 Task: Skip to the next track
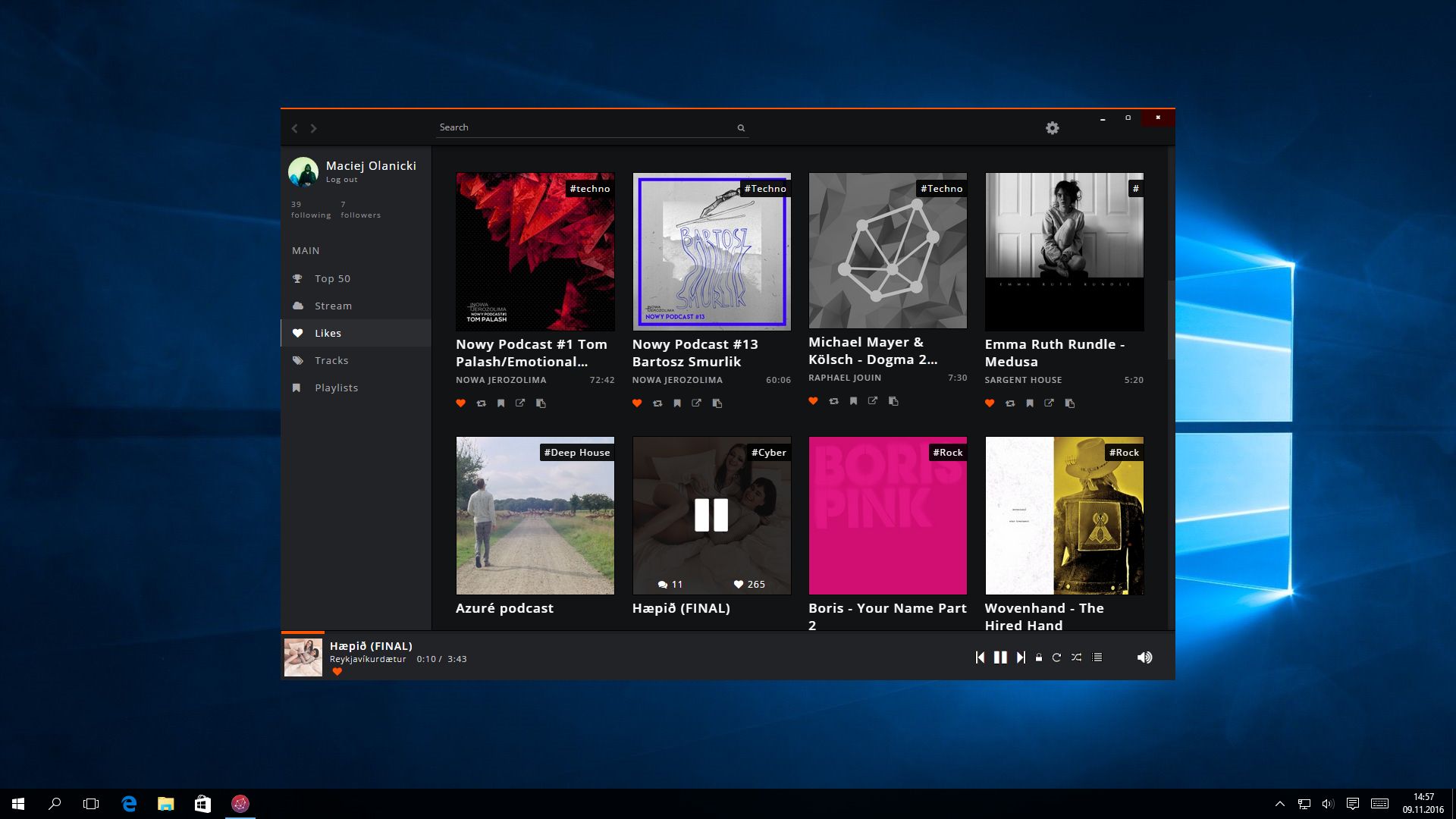pyautogui.click(x=1021, y=657)
